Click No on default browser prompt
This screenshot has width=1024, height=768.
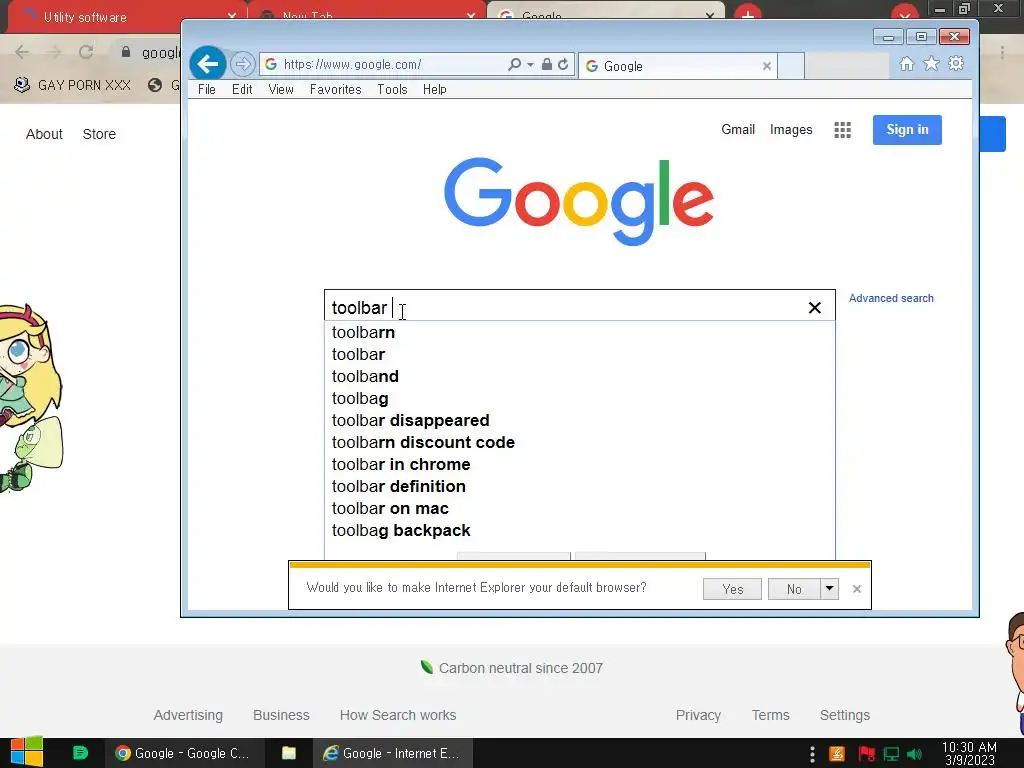(794, 589)
